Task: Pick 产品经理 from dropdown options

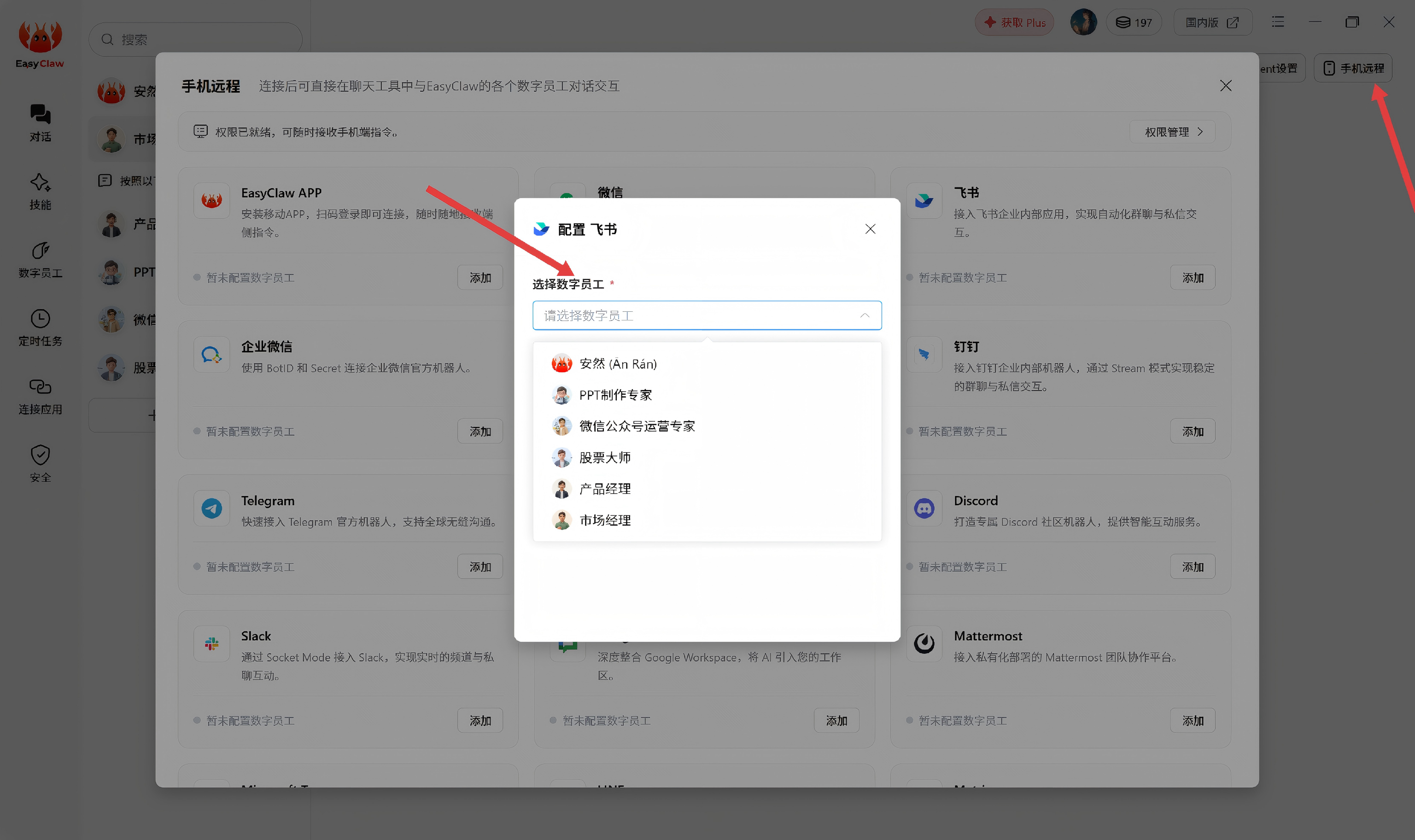Action: coord(707,489)
